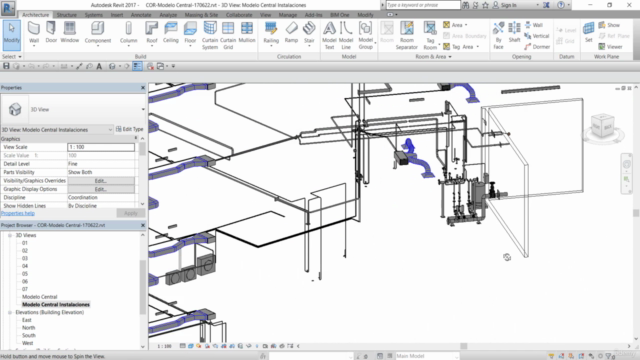The height and width of the screenshot is (360, 640).
Task: Click the ViewCube in the 3D view
Action: pos(603,127)
